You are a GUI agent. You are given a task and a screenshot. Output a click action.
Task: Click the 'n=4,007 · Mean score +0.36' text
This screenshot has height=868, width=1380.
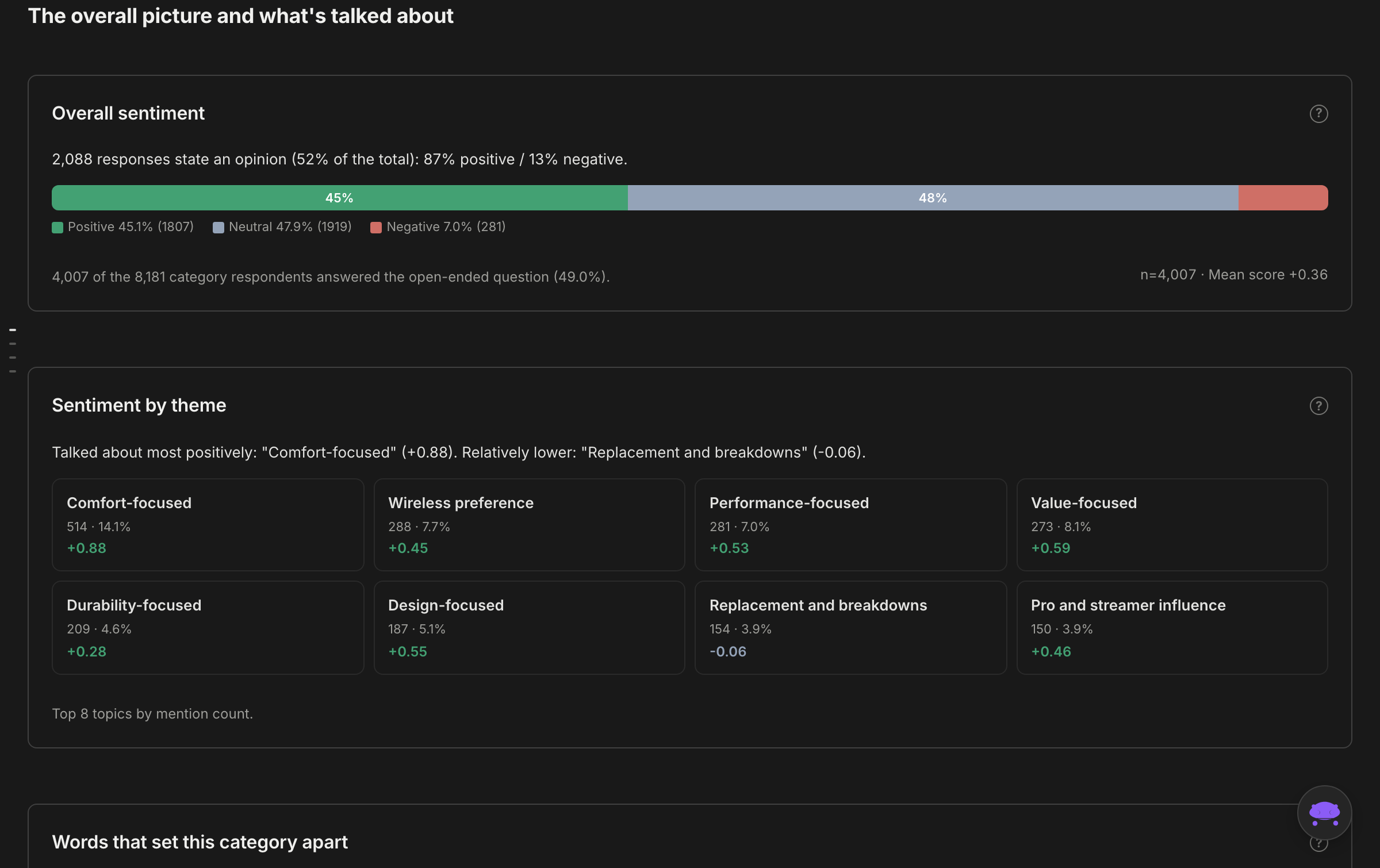1234,275
